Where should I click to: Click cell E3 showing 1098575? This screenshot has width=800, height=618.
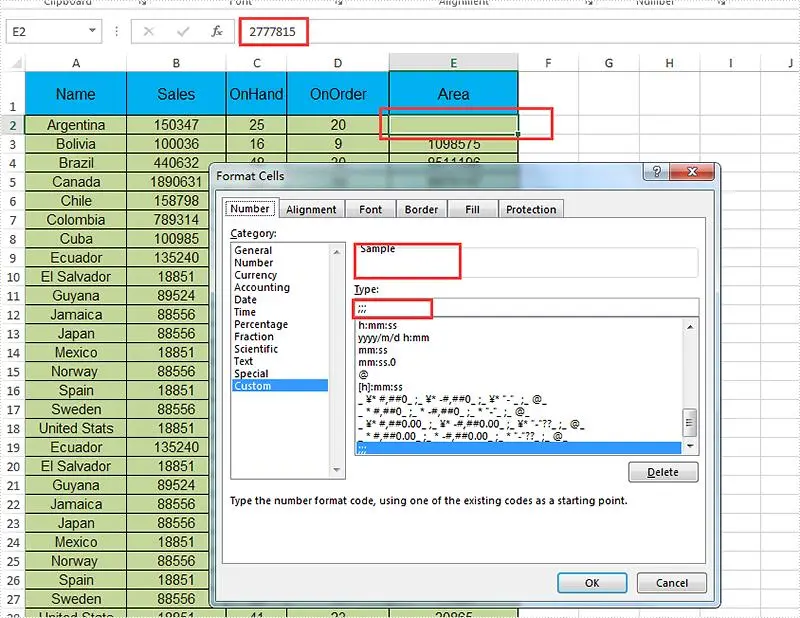453,144
